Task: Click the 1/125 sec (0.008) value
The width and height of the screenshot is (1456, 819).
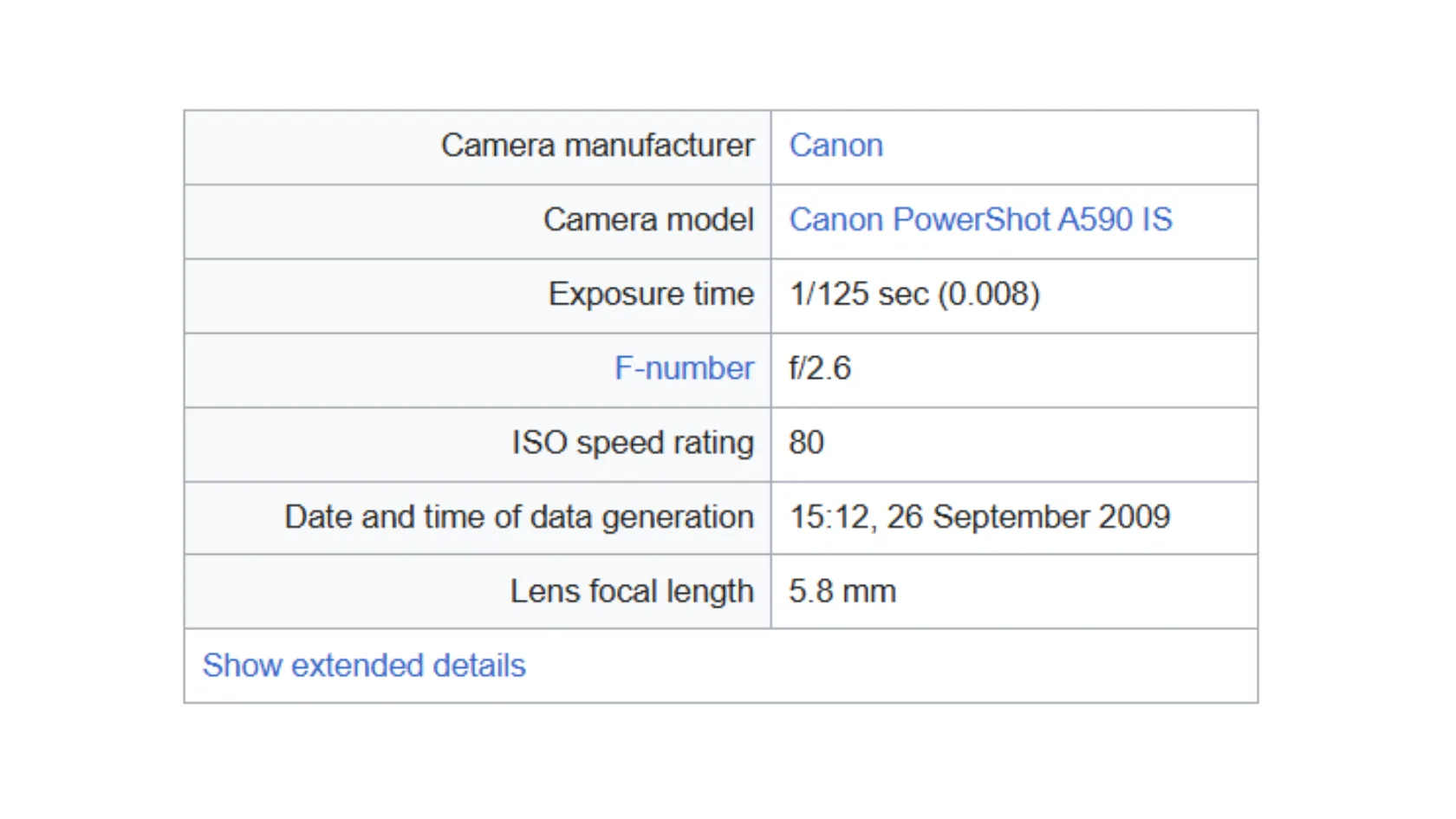Action: coord(914,294)
